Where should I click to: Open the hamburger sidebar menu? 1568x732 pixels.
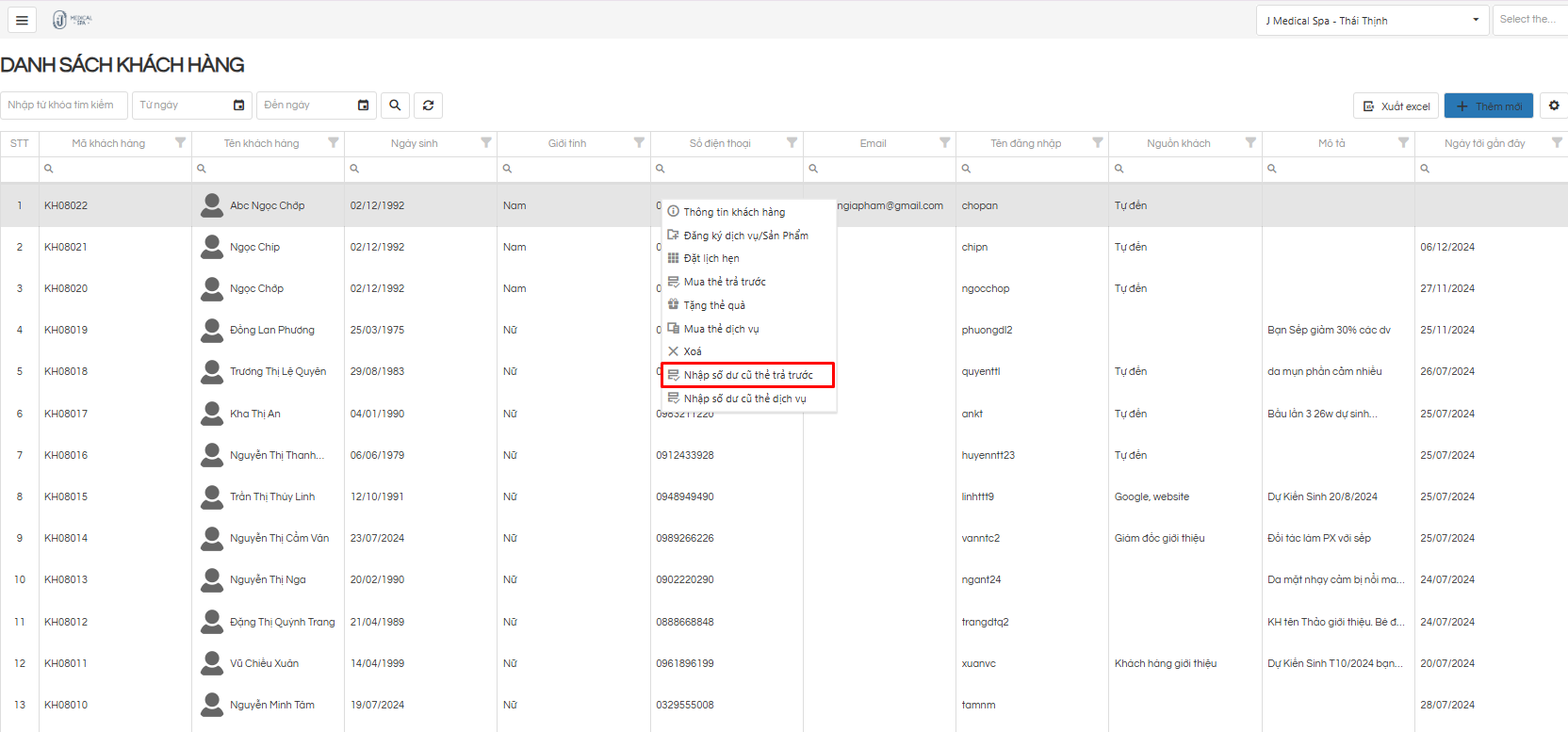coord(22,20)
